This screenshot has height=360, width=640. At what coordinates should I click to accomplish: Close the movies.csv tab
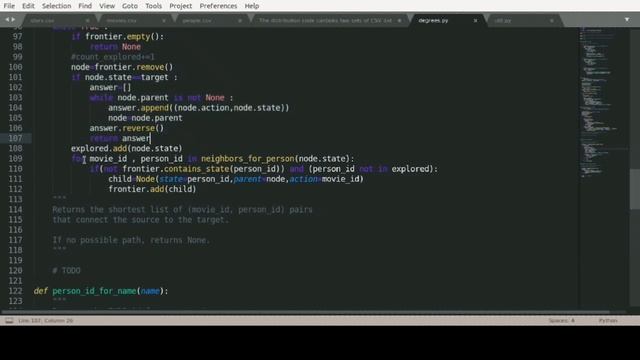[164, 20]
